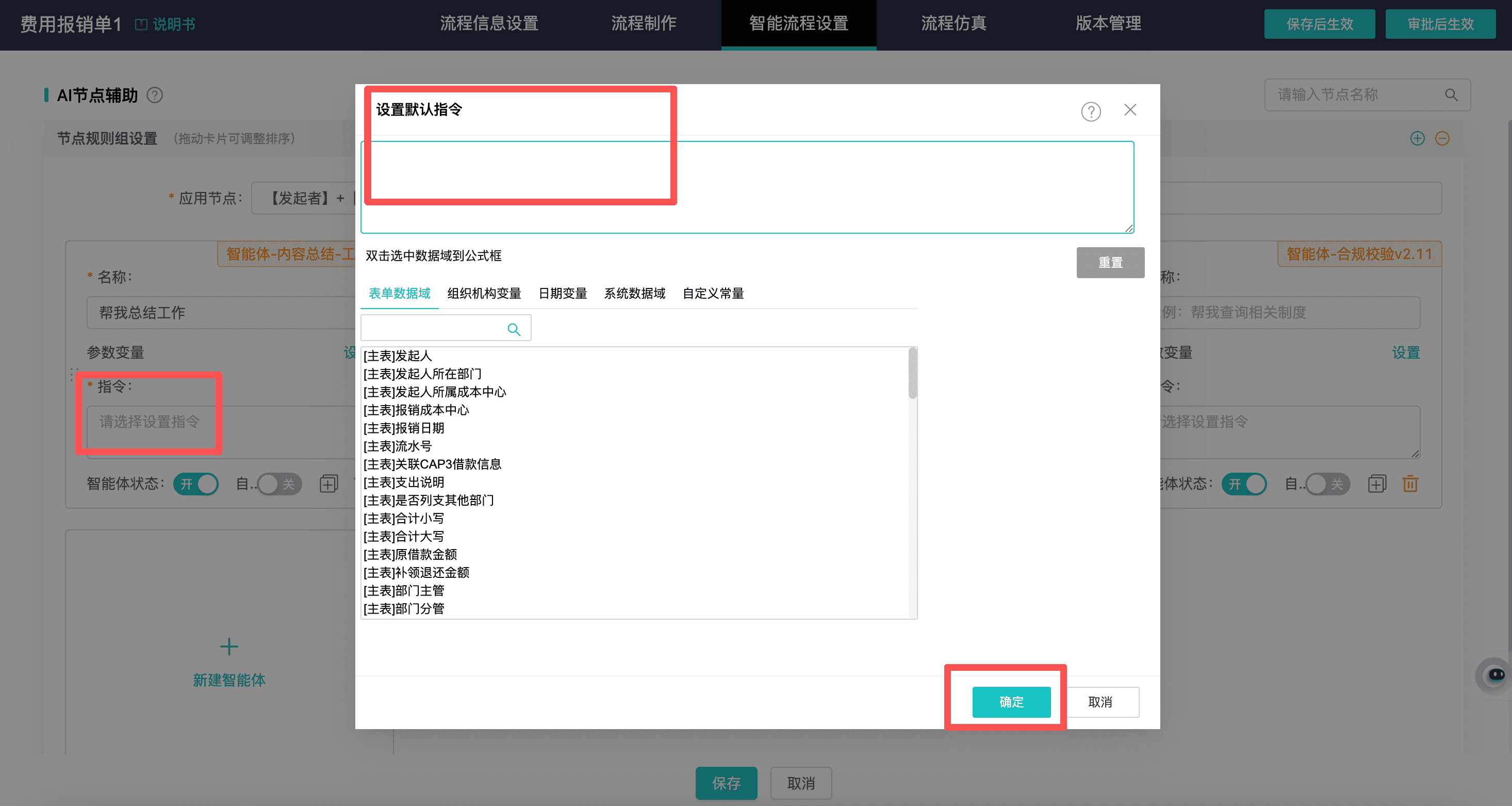Switch to the 日期变量 tab

tap(563, 293)
